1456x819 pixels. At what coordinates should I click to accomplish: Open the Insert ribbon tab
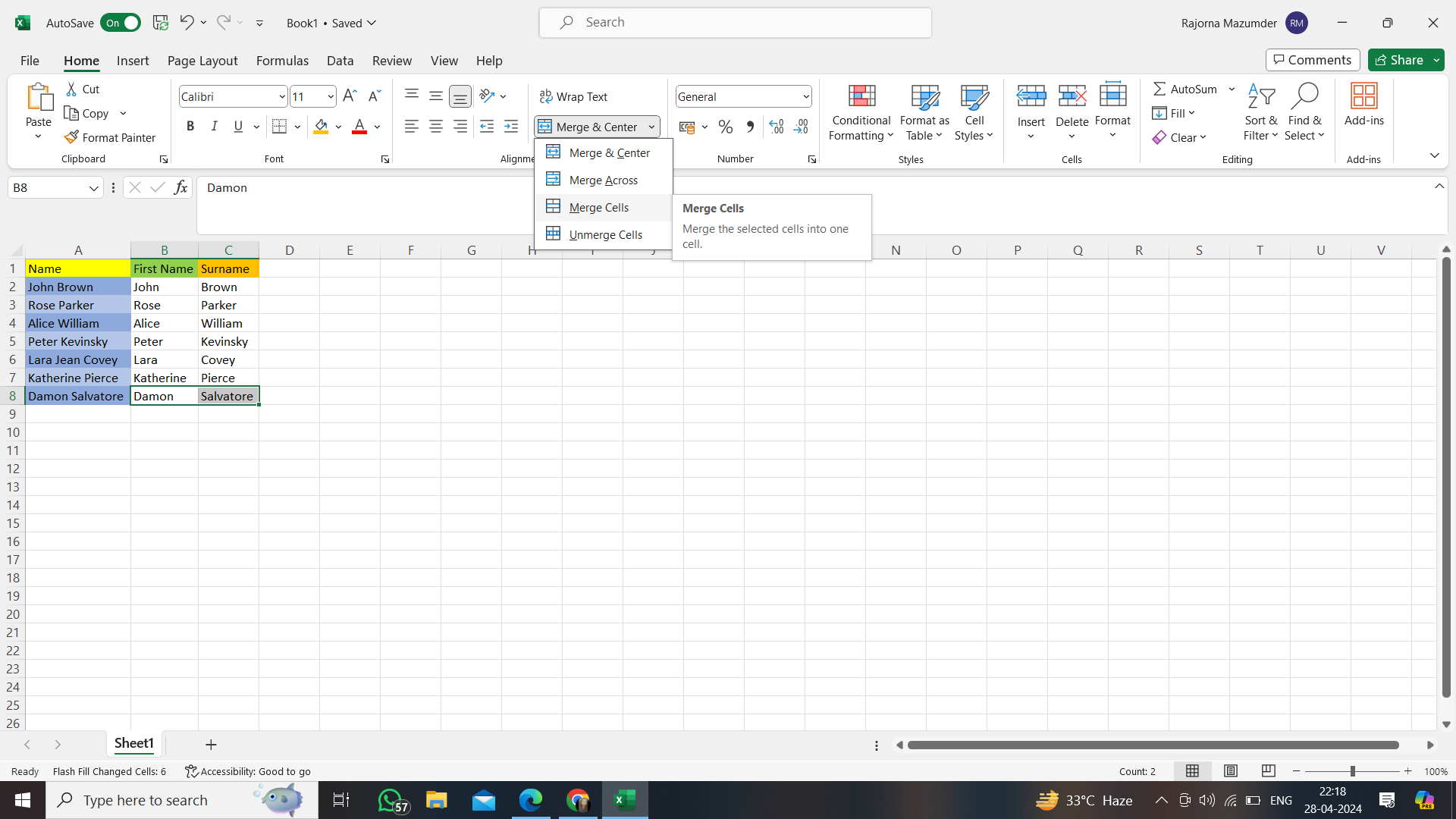tap(133, 61)
